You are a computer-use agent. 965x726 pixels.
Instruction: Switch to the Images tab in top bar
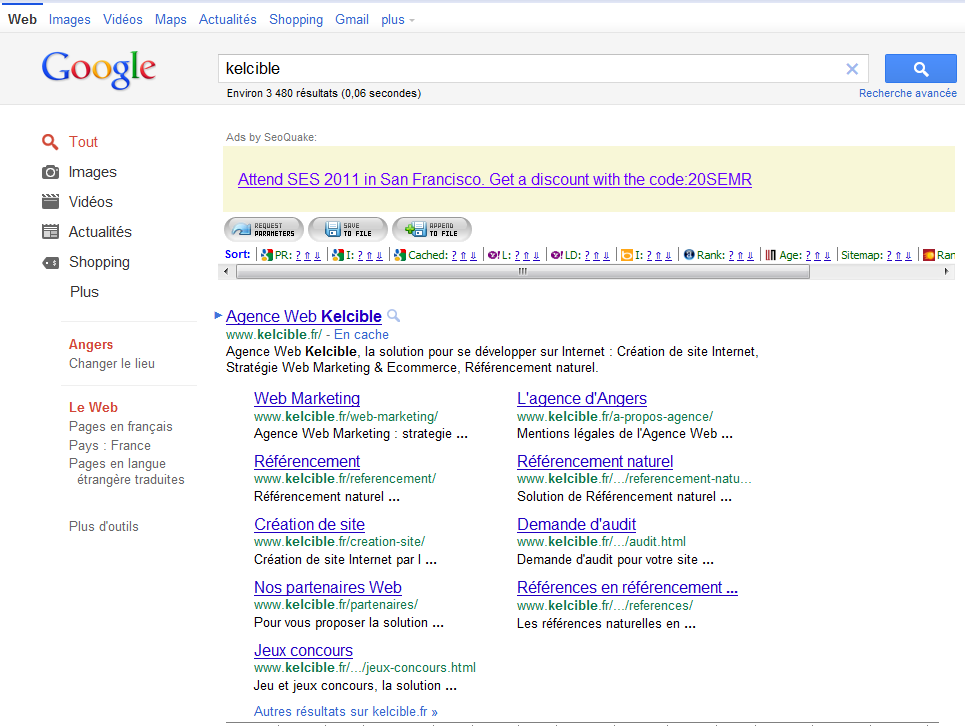(x=70, y=20)
